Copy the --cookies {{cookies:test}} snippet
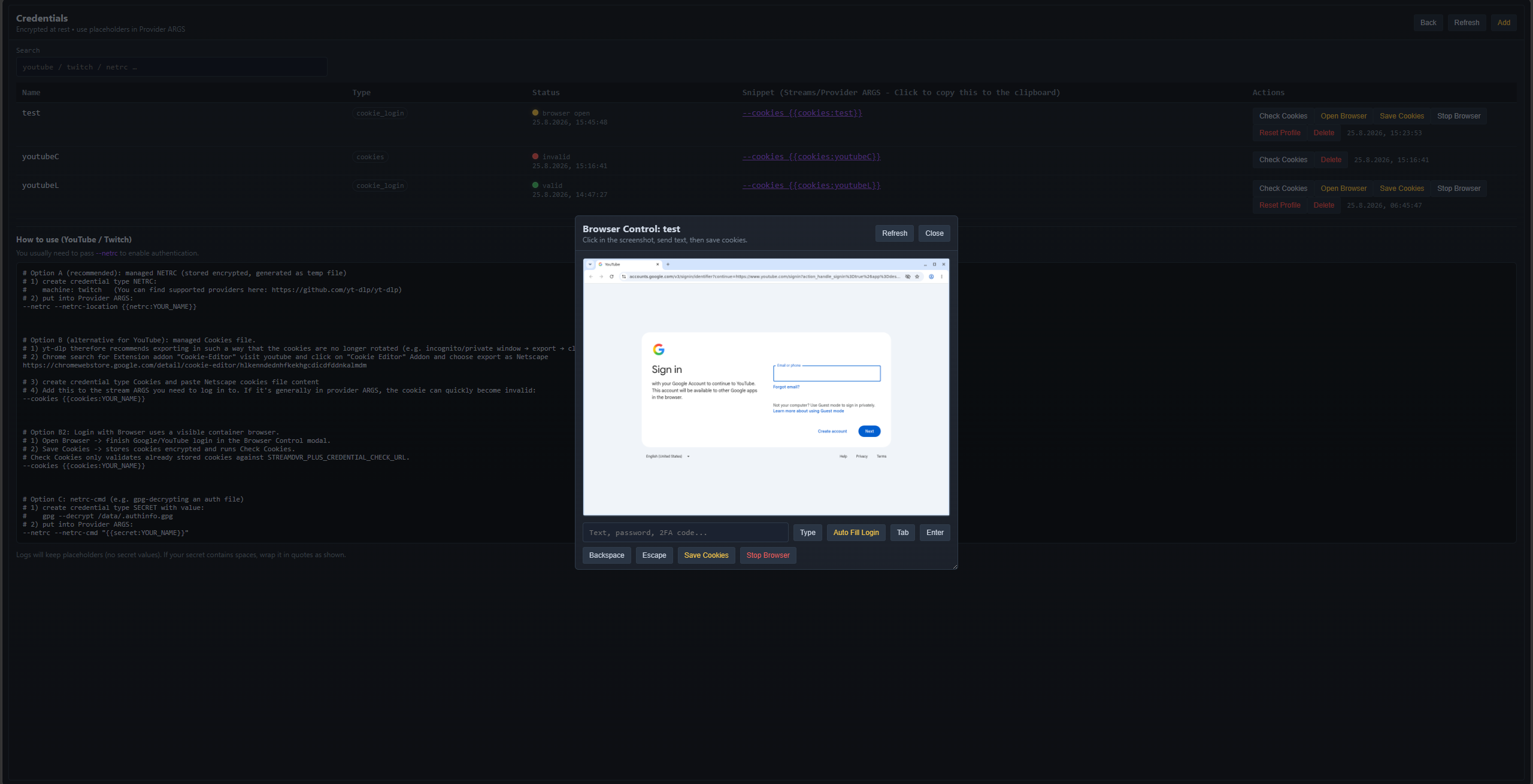Viewport: 1533px width, 784px height. tap(802, 113)
